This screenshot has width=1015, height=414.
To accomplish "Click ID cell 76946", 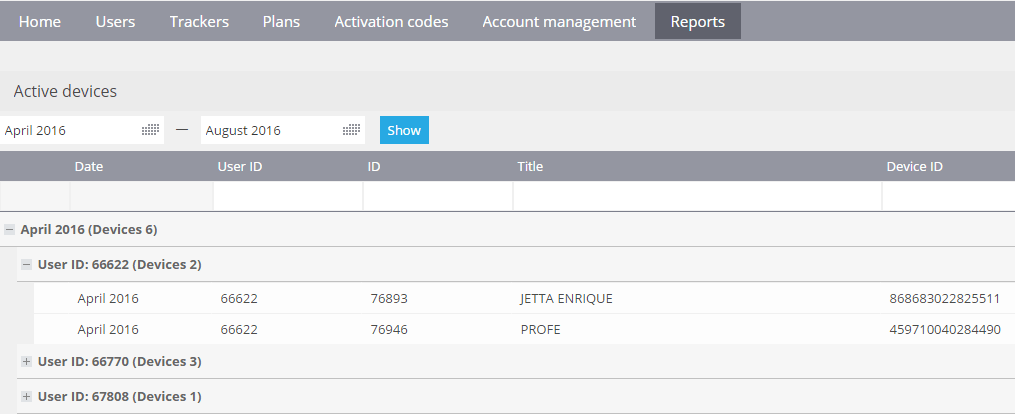I will pos(389,329).
